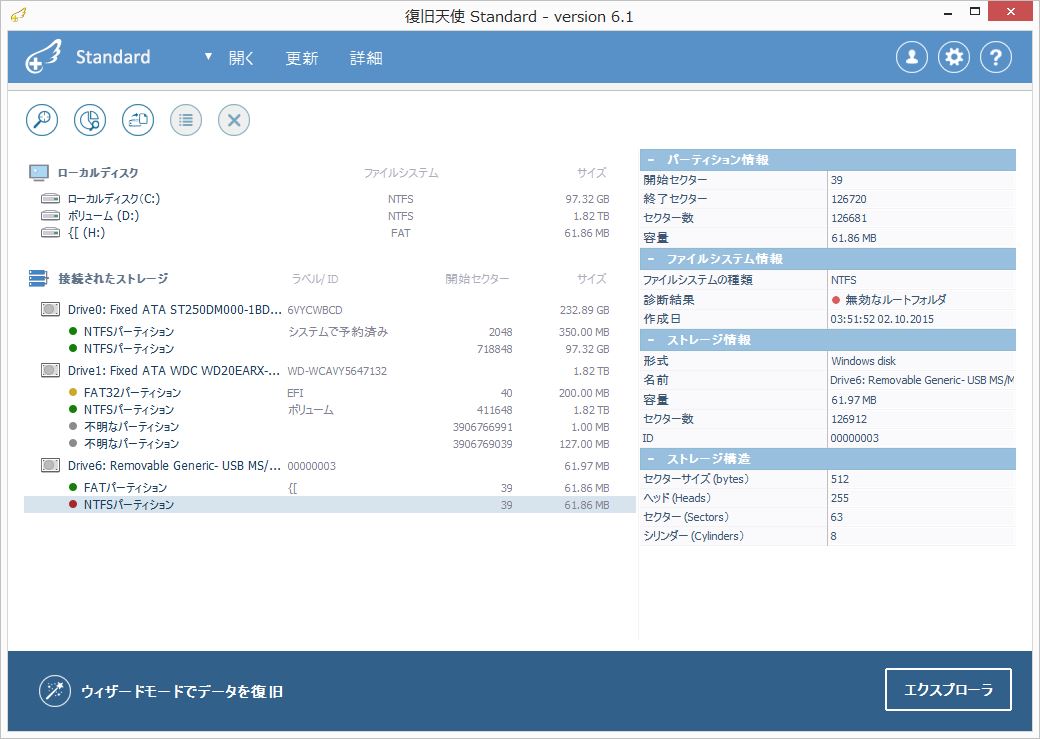The image size is (1040, 739).
Task: Open the settings gear icon
Action: [x=954, y=57]
